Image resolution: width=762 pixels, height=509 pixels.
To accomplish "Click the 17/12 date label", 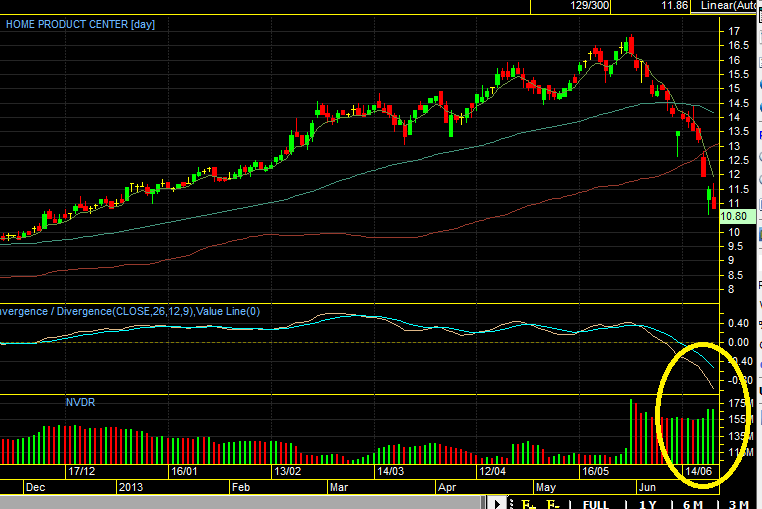I will tap(82, 471).
